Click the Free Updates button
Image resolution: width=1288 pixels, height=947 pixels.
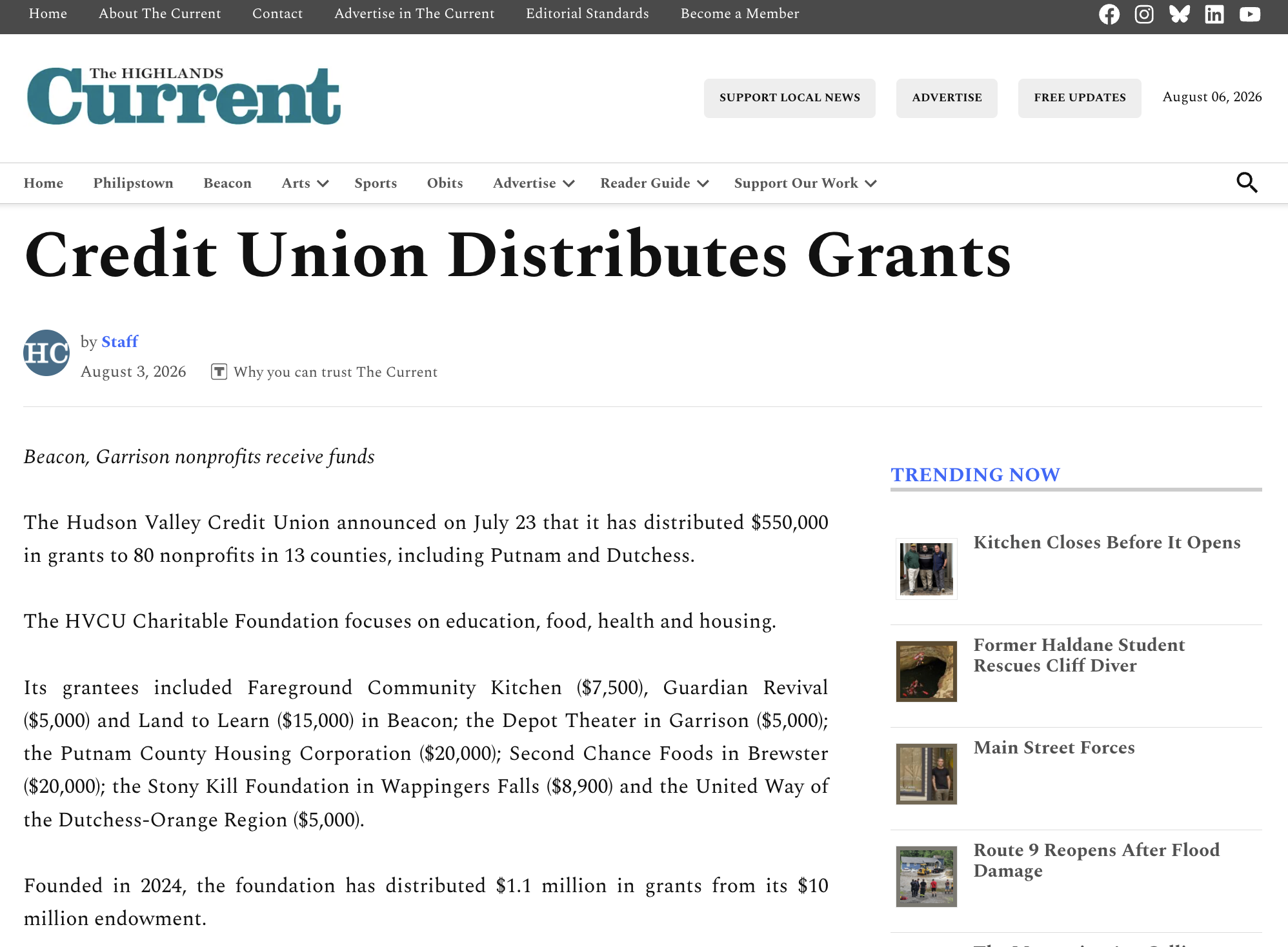pyautogui.click(x=1080, y=98)
